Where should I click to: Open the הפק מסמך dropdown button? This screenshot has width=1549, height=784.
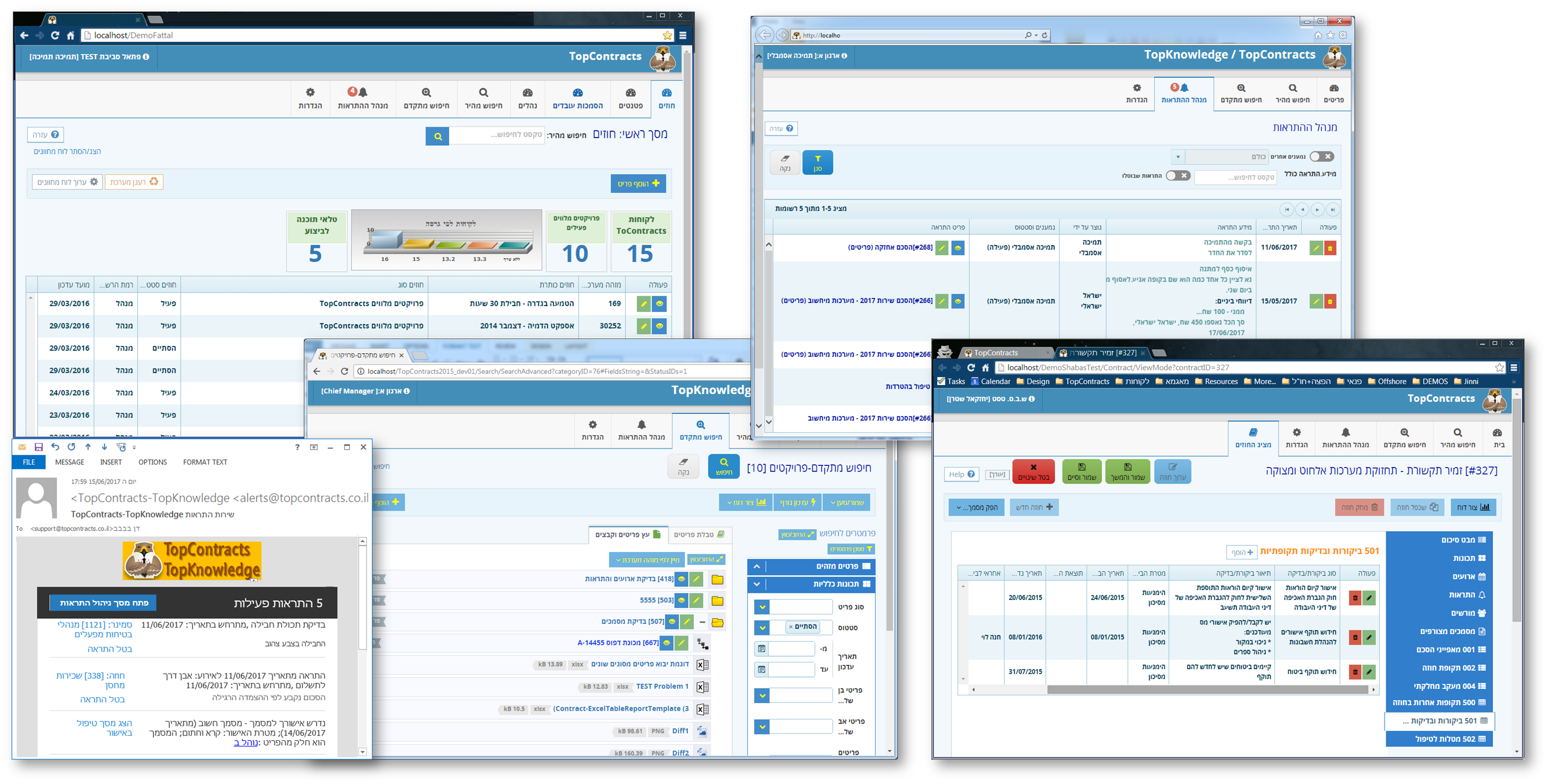click(976, 508)
